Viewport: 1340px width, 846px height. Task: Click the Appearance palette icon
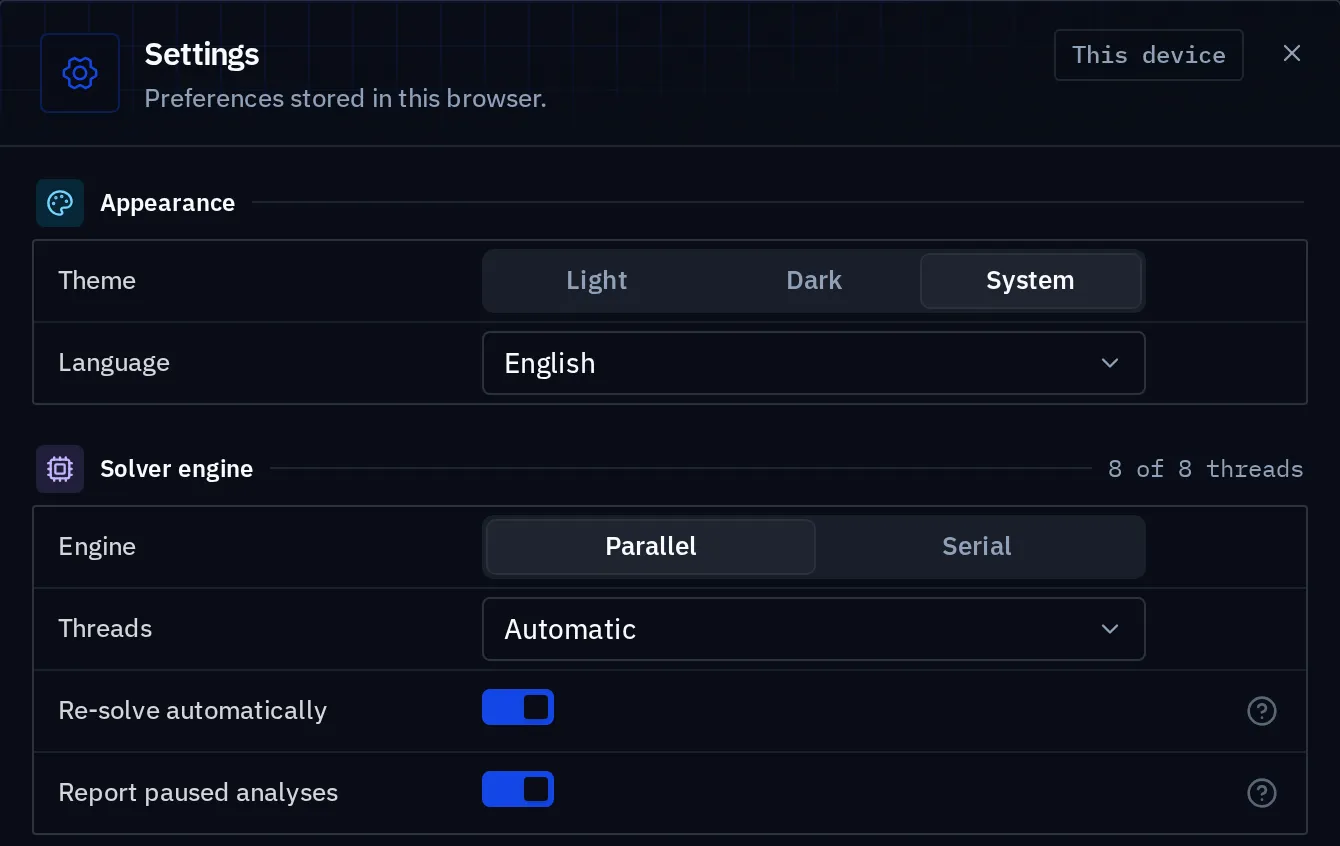tap(60, 203)
